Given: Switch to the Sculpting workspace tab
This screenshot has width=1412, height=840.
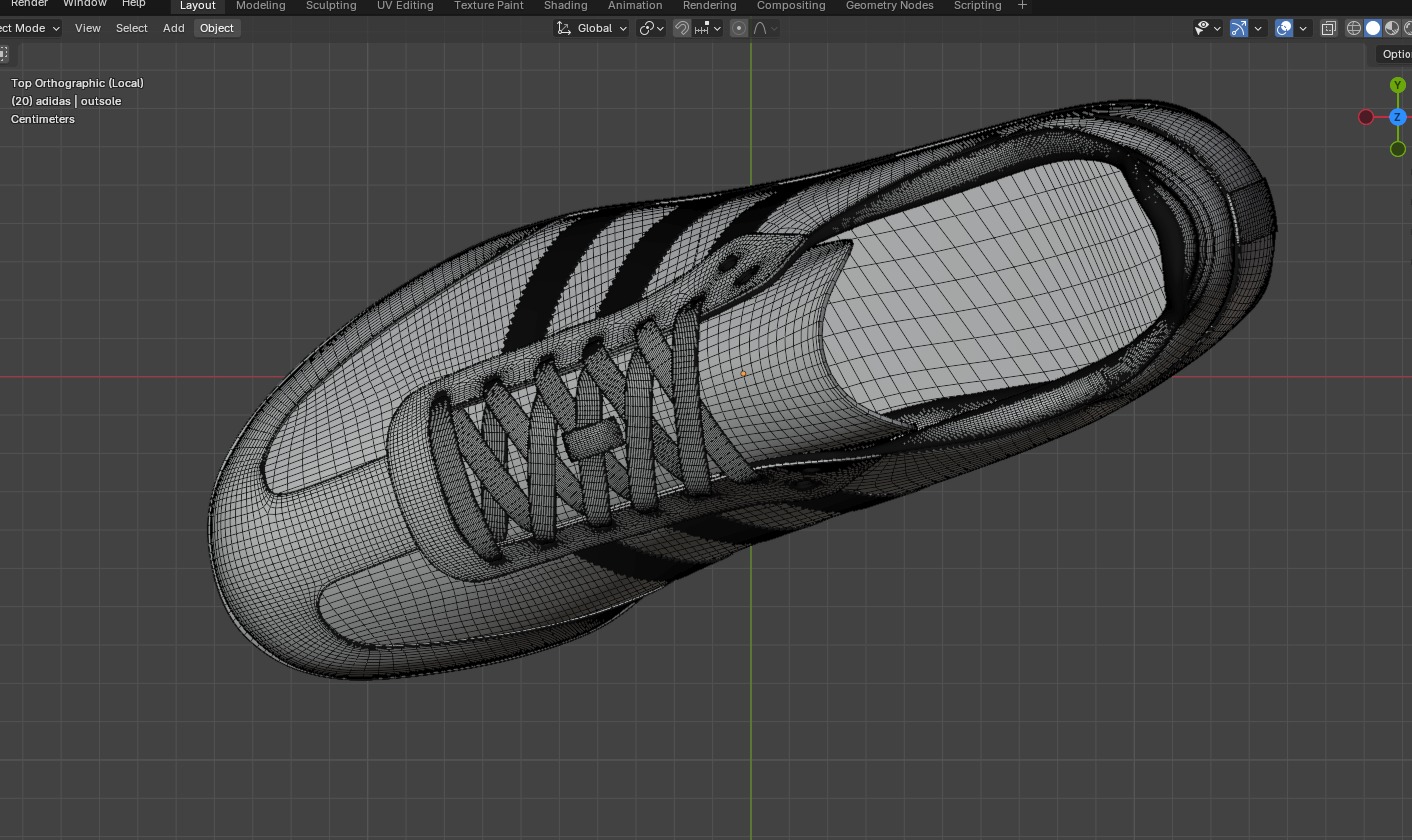Looking at the screenshot, I should click(331, 6).
